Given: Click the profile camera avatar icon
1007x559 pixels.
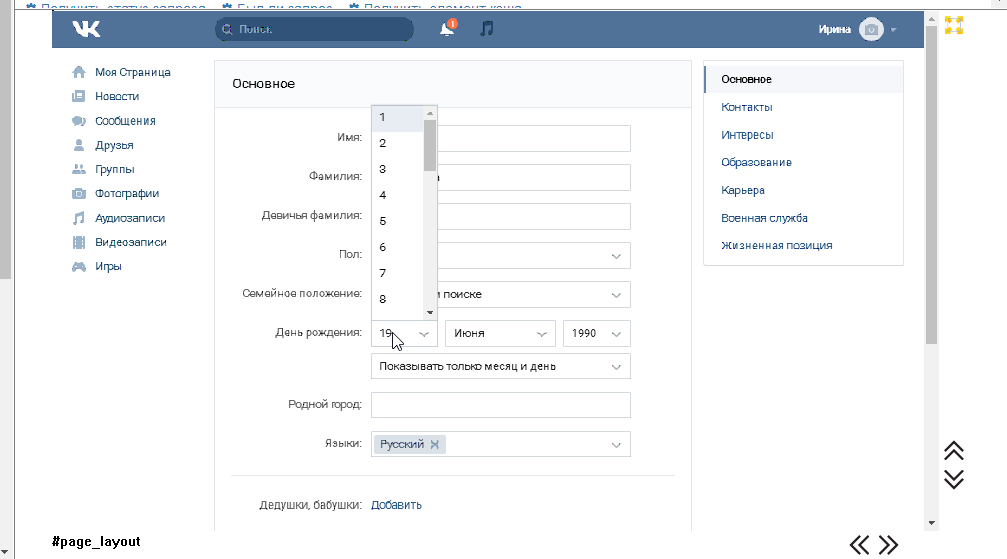Looking at the screenshot, I should (x=872, y=30).
